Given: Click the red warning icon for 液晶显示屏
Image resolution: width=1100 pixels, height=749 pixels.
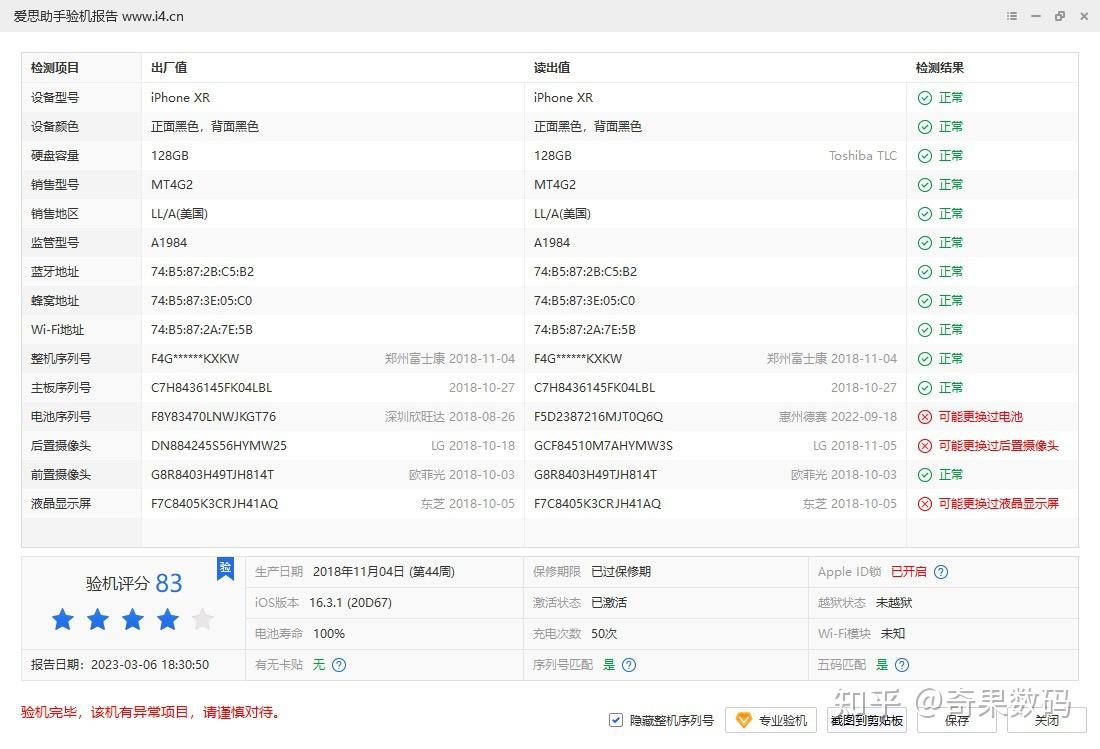Looking at the screenshot, I should tap(925, 504).
